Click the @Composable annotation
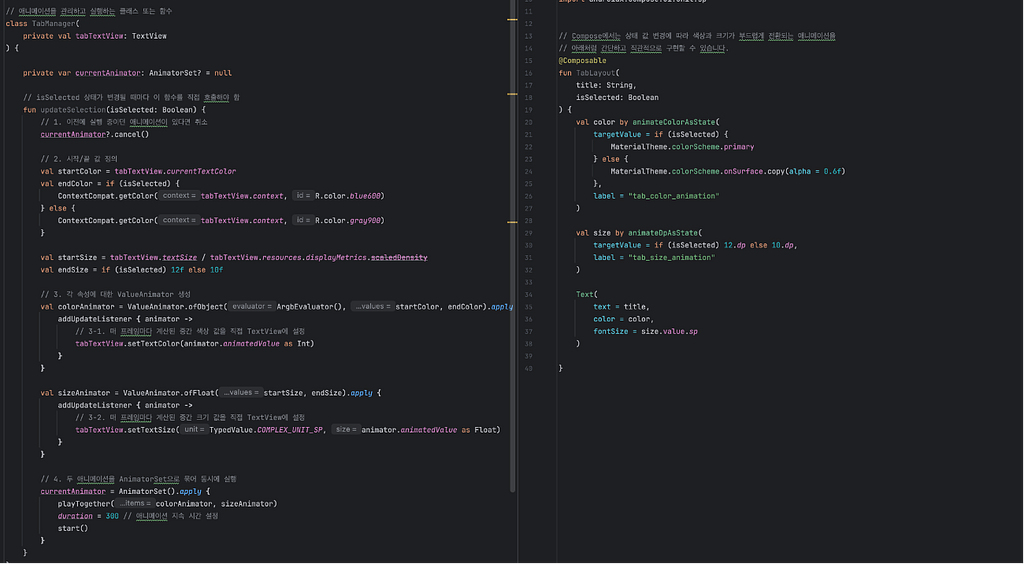Image resolution: width=1024 pixels, height=564 pixels. click(582, 61)
